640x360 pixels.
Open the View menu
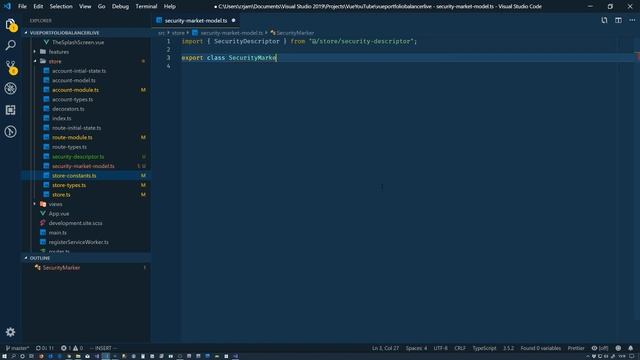[x=85, y=7]
